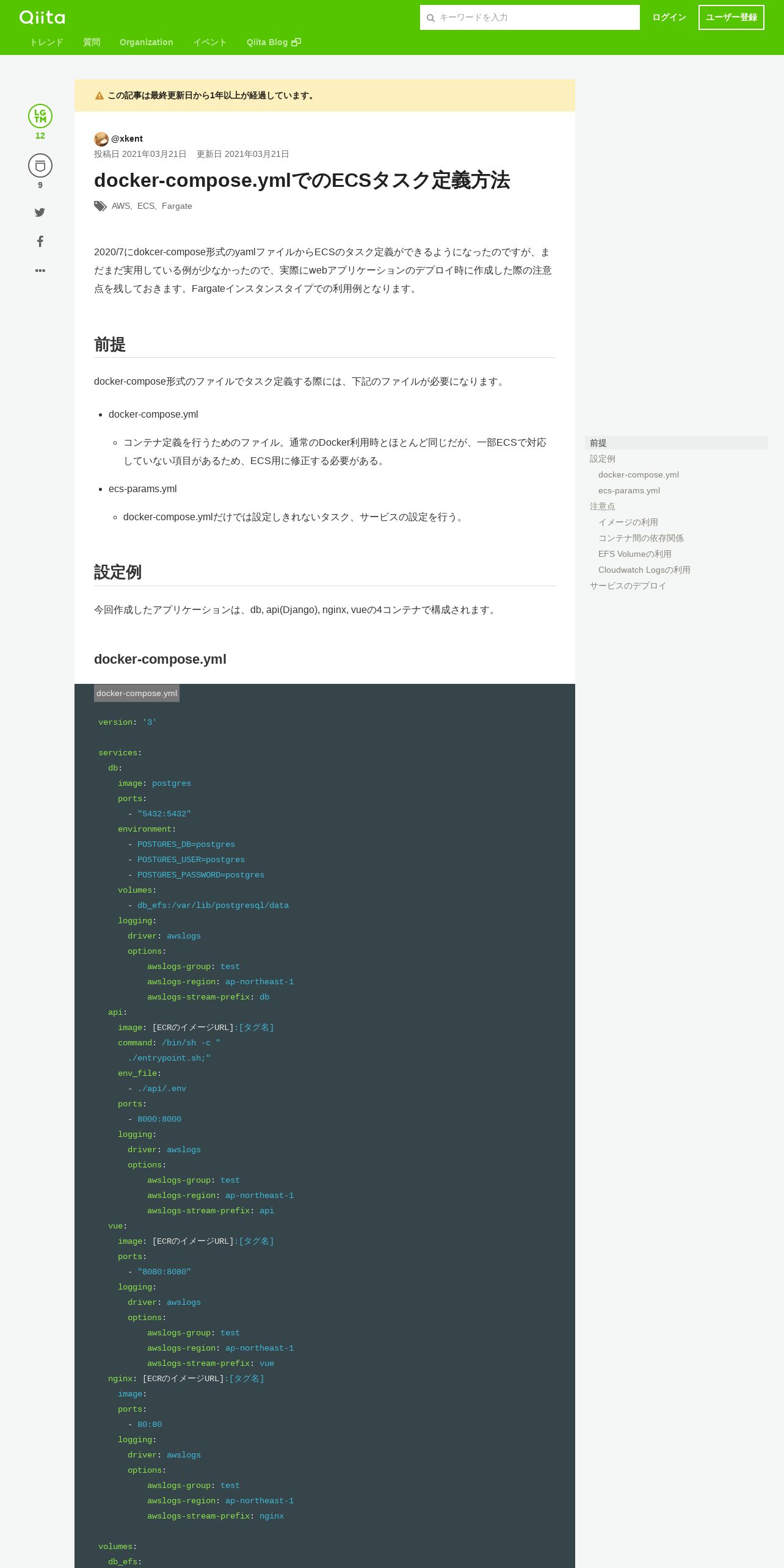This screenshot has height=1568, width=784.
Task: Click the "8080:8080" port value
Action: 164,1272
